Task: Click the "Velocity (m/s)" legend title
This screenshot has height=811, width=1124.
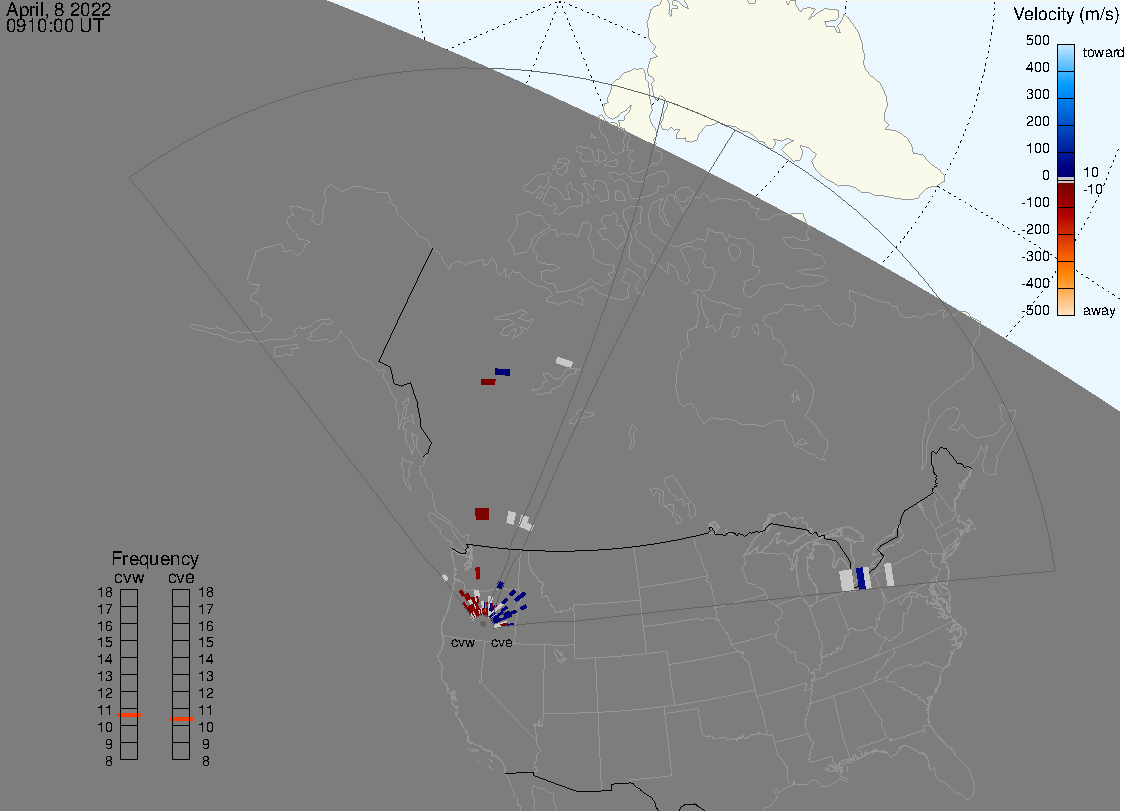Action: (1065, 14)
